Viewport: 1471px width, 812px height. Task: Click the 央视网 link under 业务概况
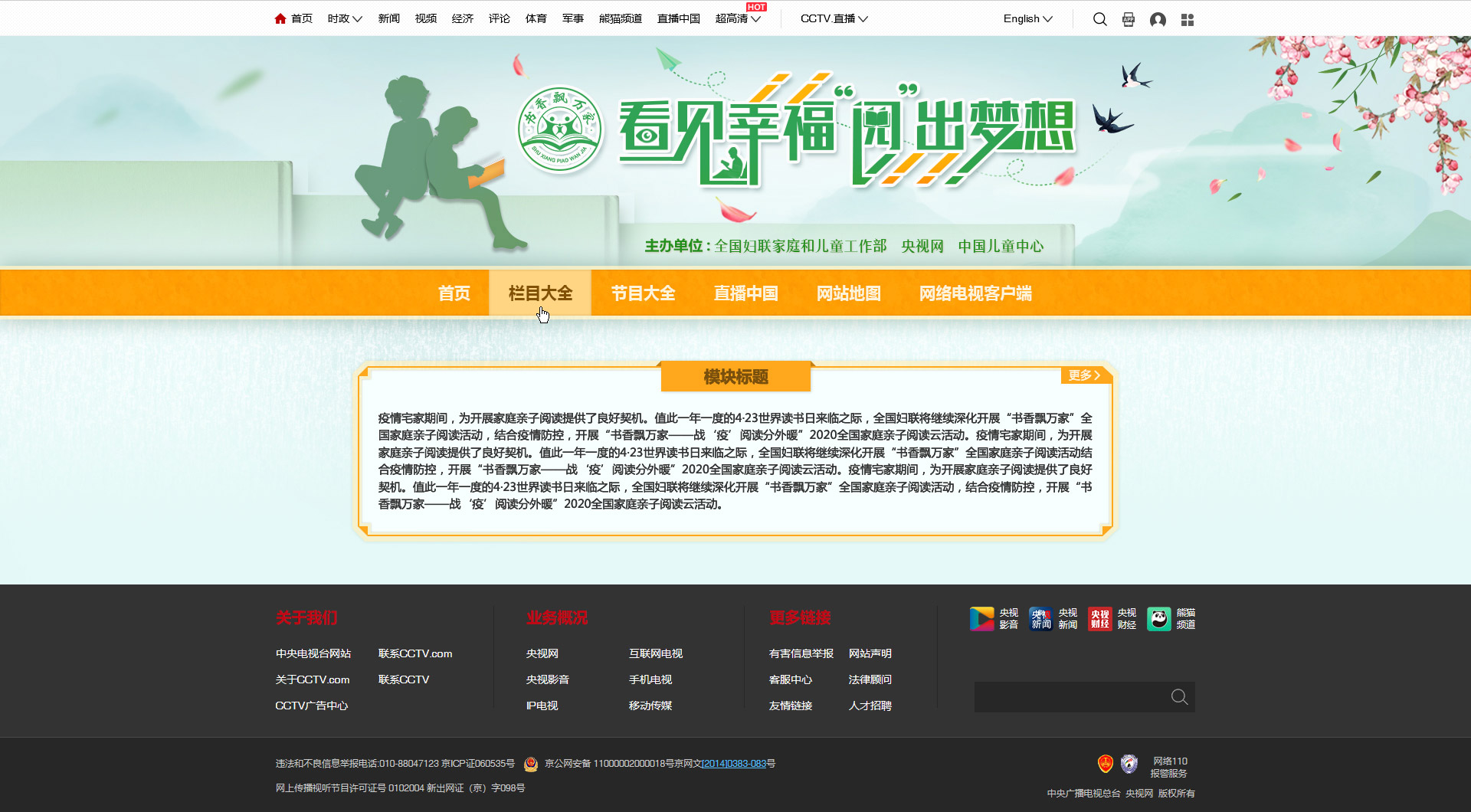[x=542, y=653]
